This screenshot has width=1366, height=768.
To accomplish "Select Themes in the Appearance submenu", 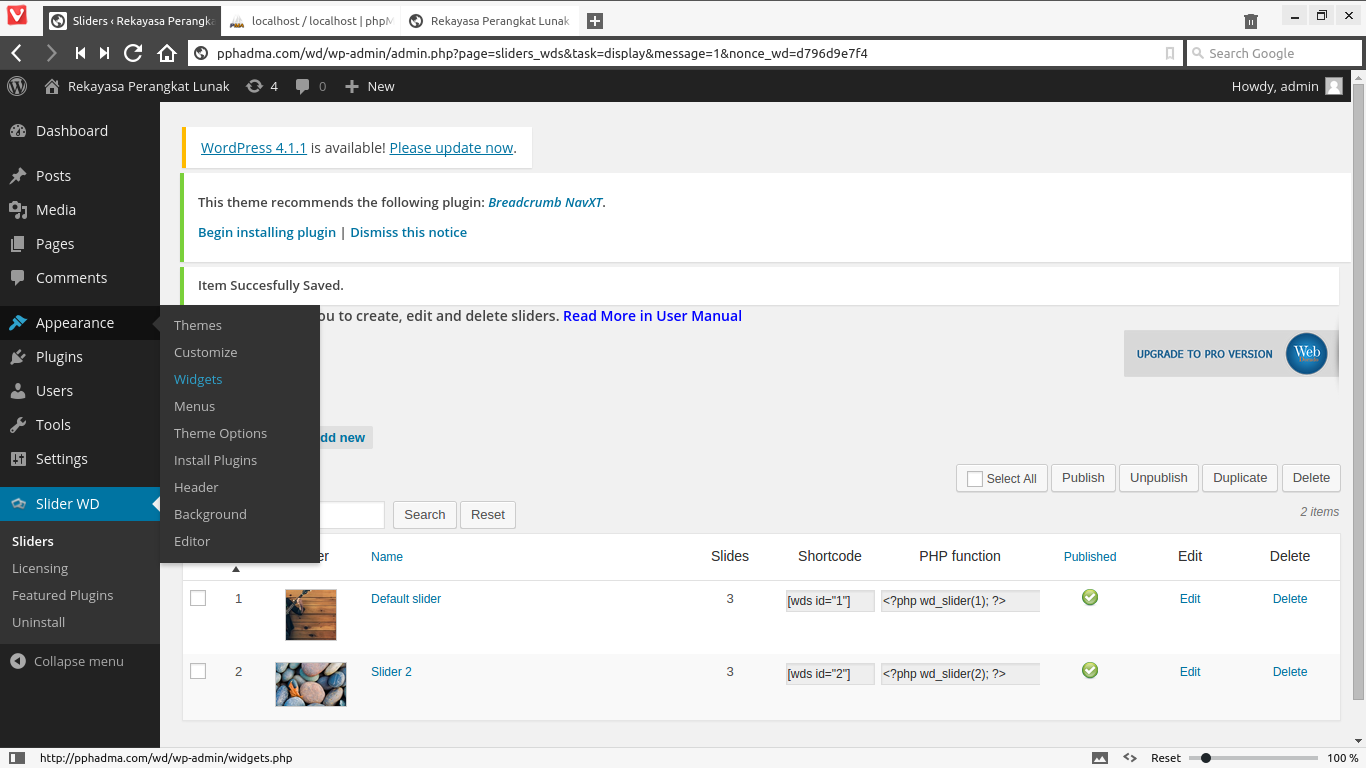I will tap(198, 325).
